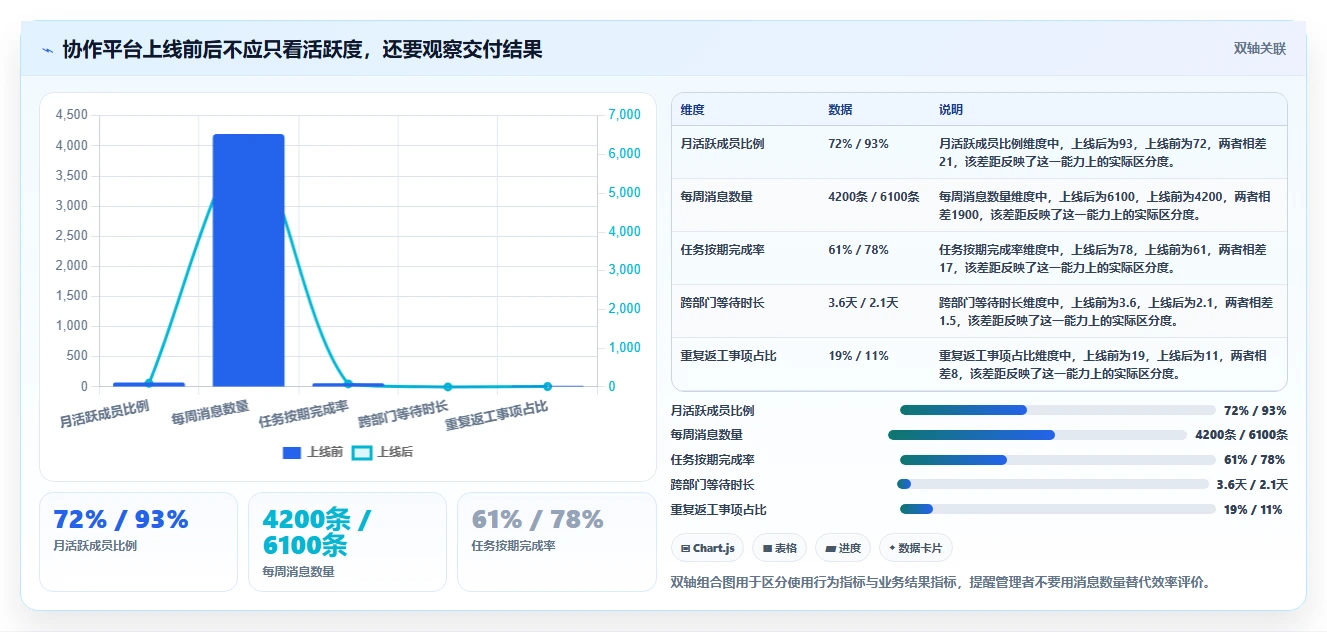Click the footer note about 双轴组合图
Viewport: 1327px width, 632px height.
pyautogui.click(x=941, y=582)
